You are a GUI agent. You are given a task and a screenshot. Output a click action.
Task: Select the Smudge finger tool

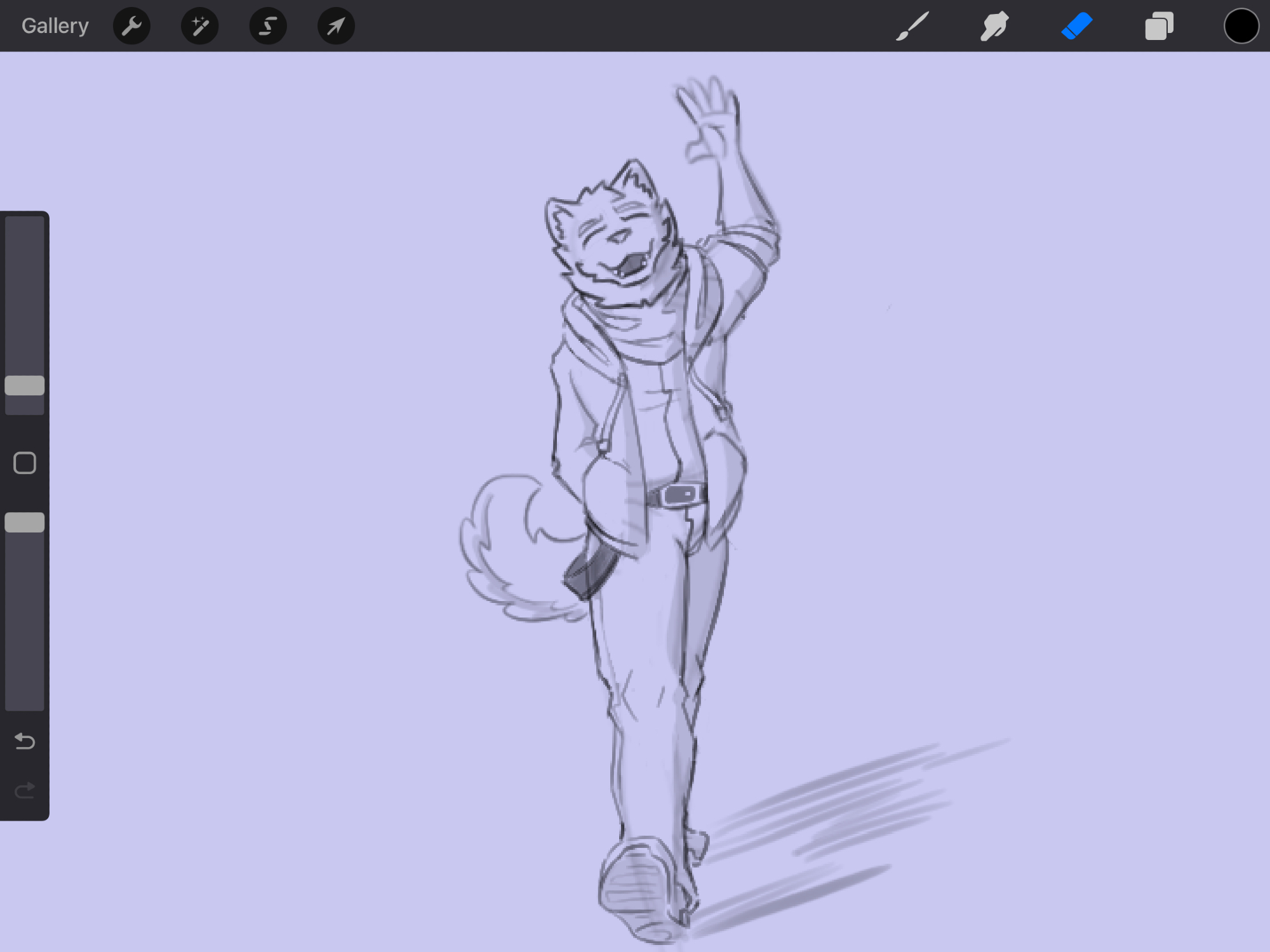click(994, 26)
